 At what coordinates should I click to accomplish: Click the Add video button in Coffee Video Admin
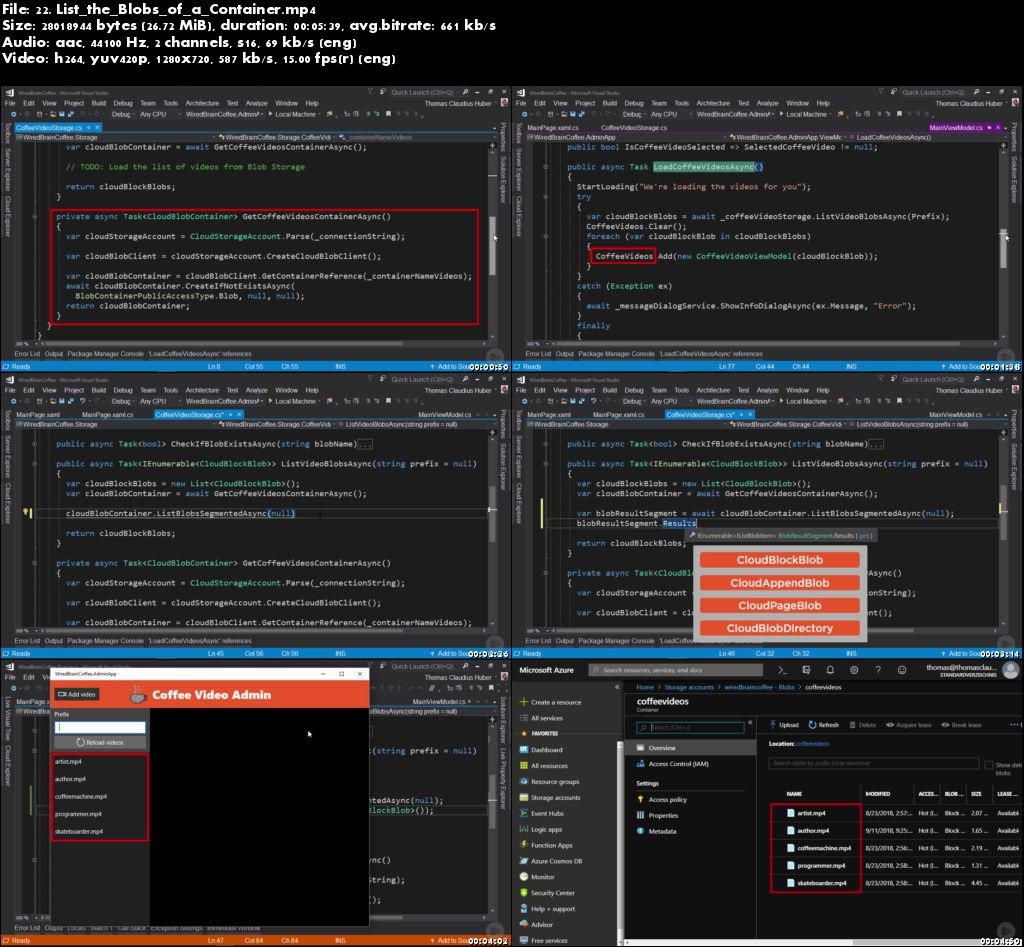[77, 694]
